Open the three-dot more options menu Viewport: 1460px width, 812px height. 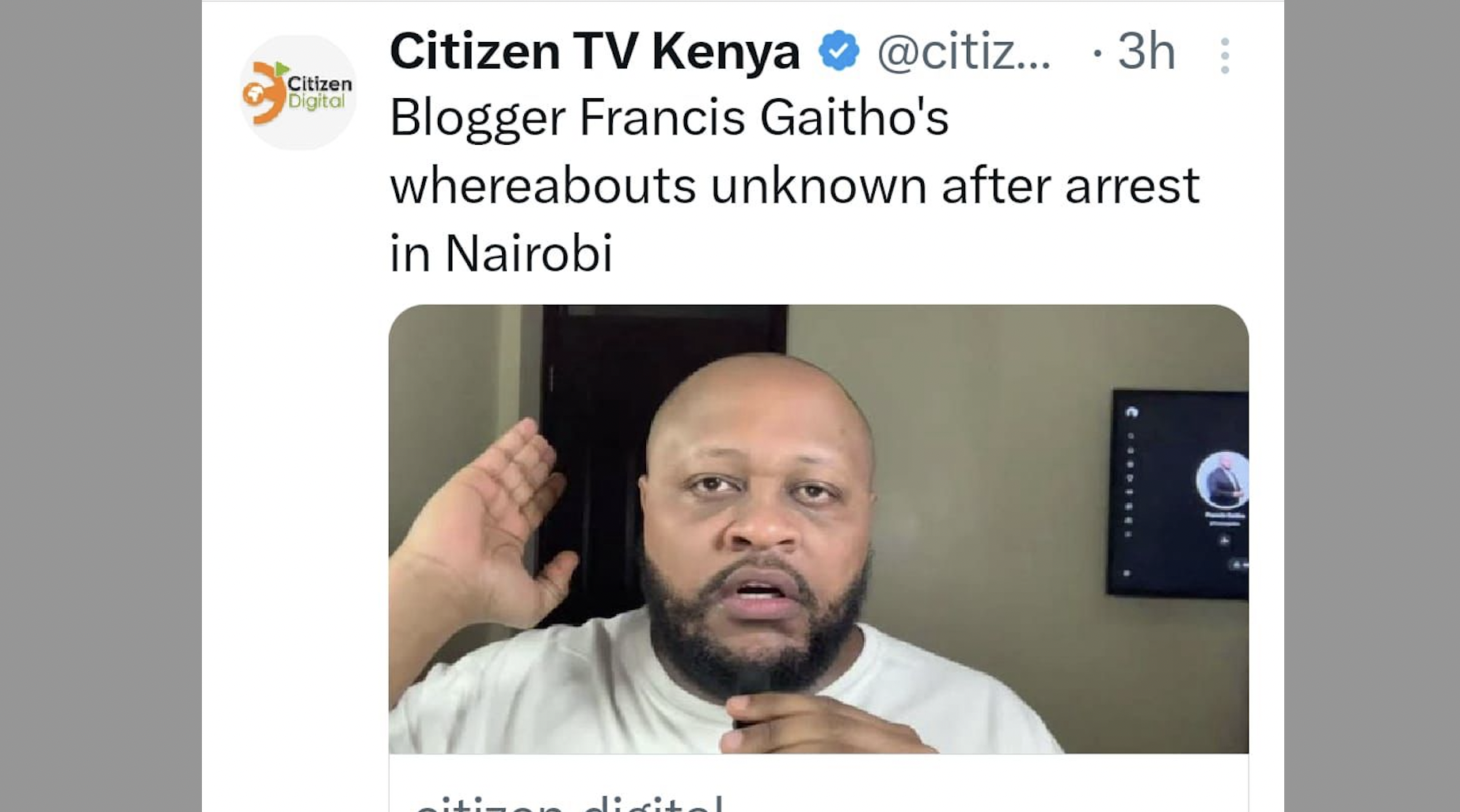tap(1225, 55)
